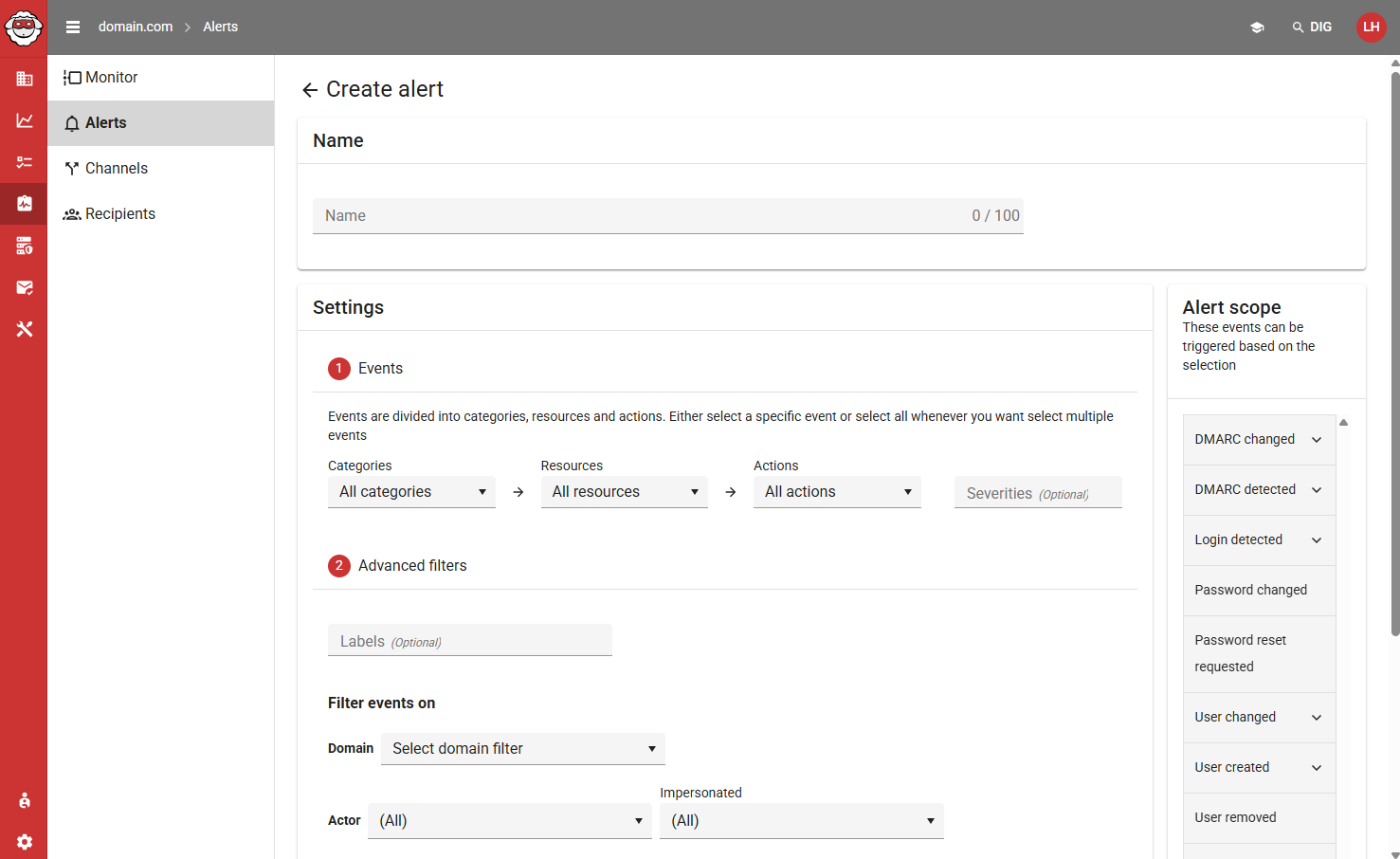Open the Select domain filter dropdown
Screen dimensions: 1400x859
click(522, 748)
